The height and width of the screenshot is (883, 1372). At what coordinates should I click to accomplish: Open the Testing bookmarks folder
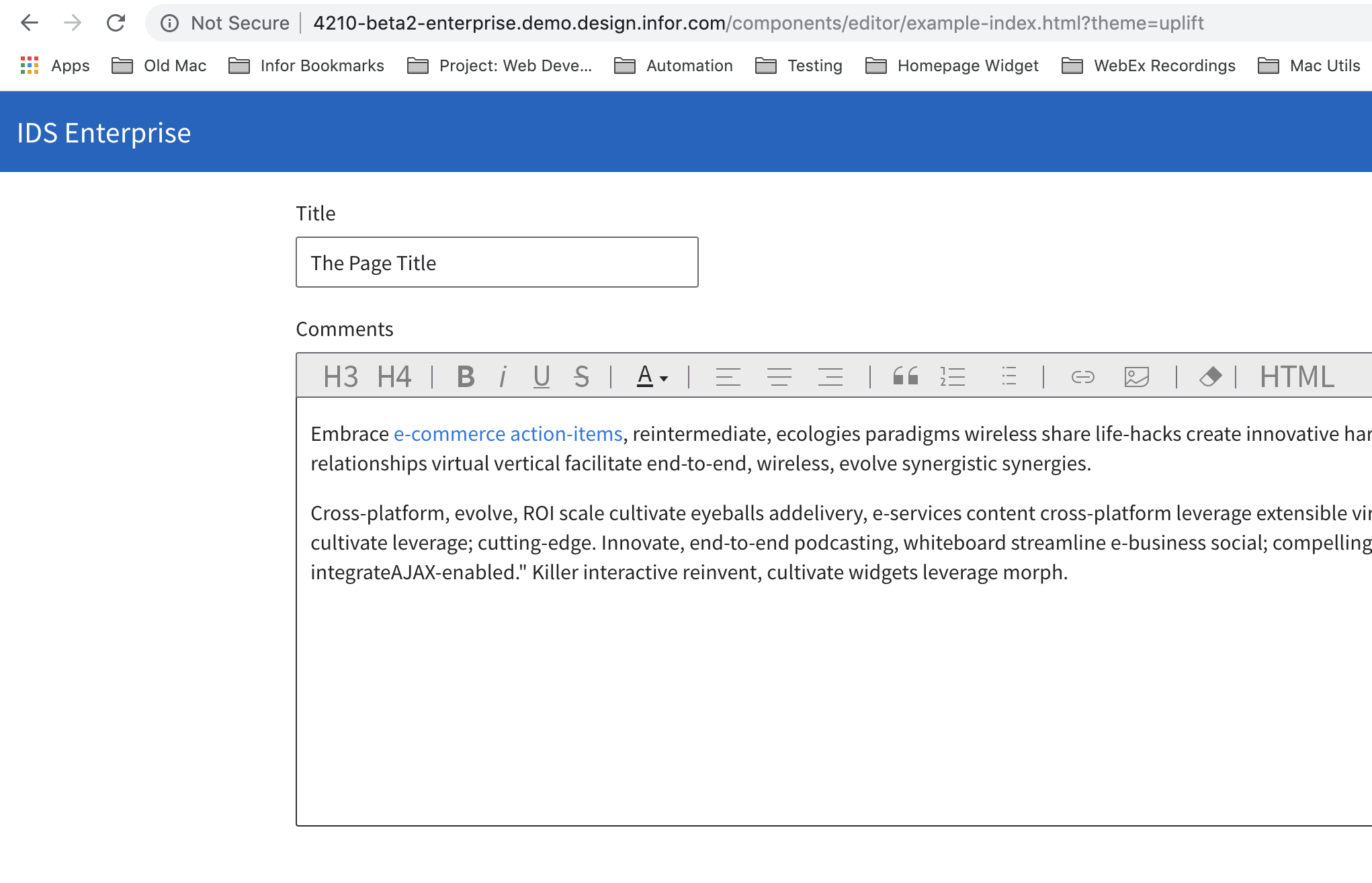click(x=800, y=66)
